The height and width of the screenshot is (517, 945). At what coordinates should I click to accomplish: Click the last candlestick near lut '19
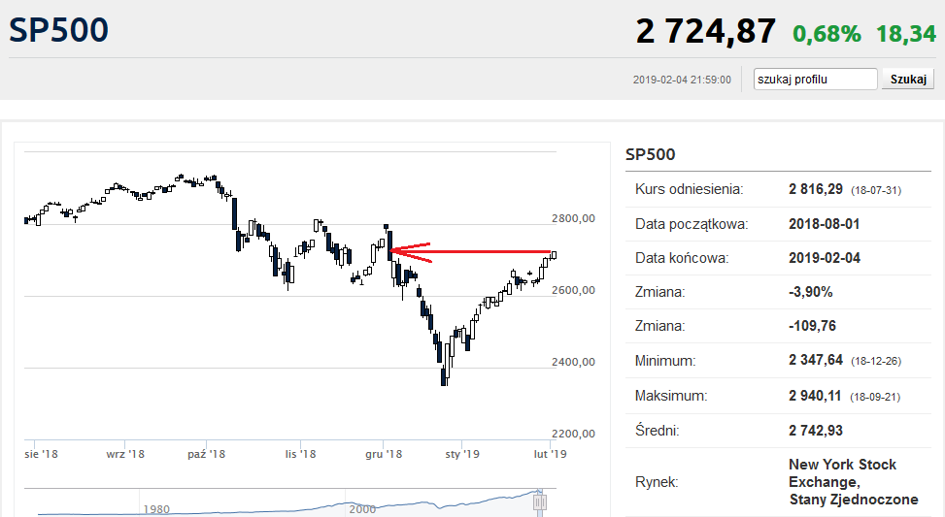pos(553,255)
